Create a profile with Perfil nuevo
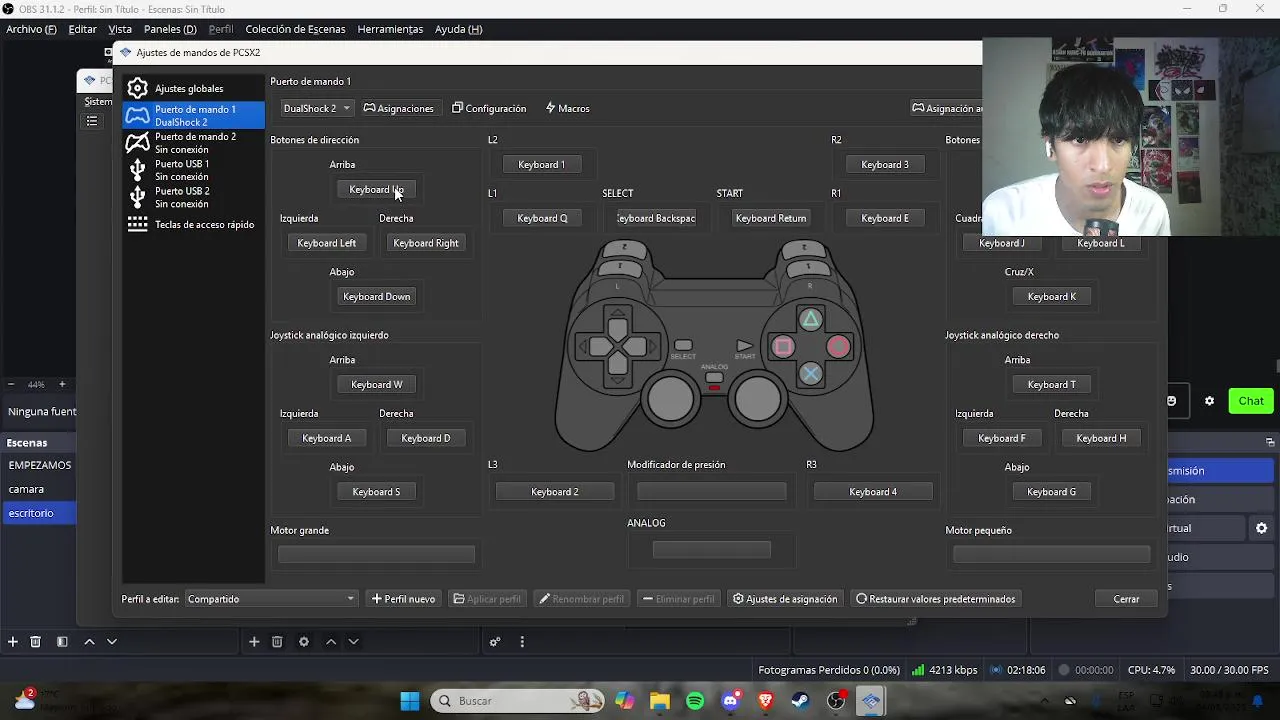1280x720 pixels. pyautogui.click(x=403, y=599)
